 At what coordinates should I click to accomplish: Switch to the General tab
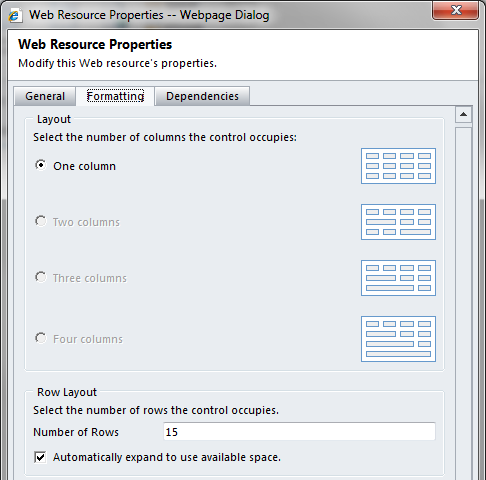[x=45, y=96]
